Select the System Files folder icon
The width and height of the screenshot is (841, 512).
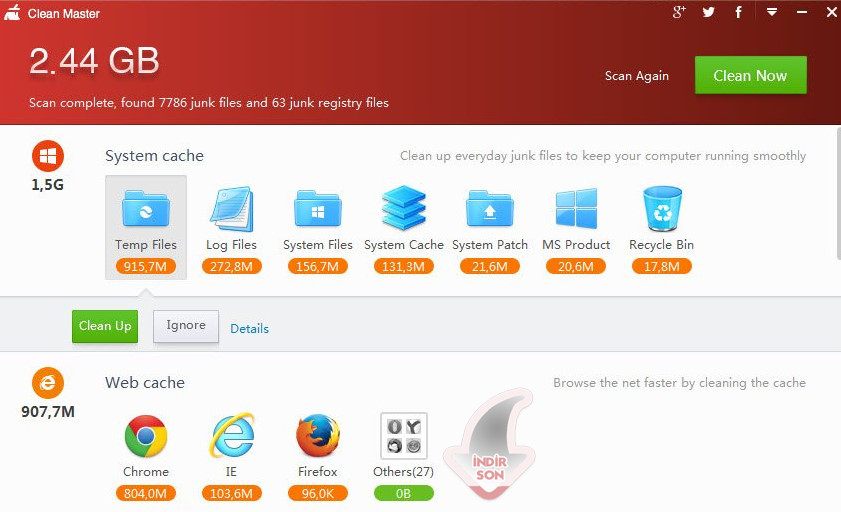(318, 208)
